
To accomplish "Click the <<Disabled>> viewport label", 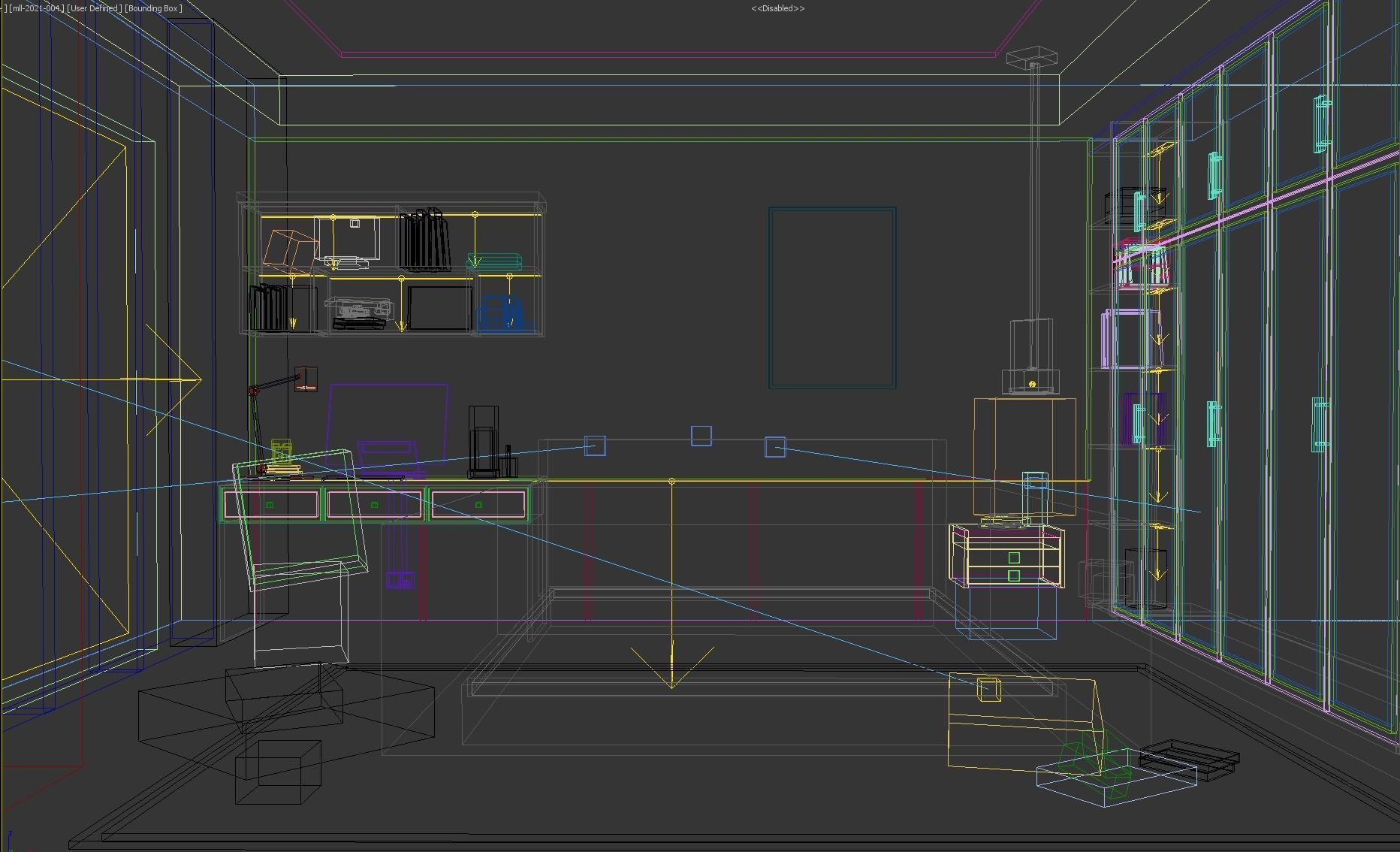I will (777, 8).
